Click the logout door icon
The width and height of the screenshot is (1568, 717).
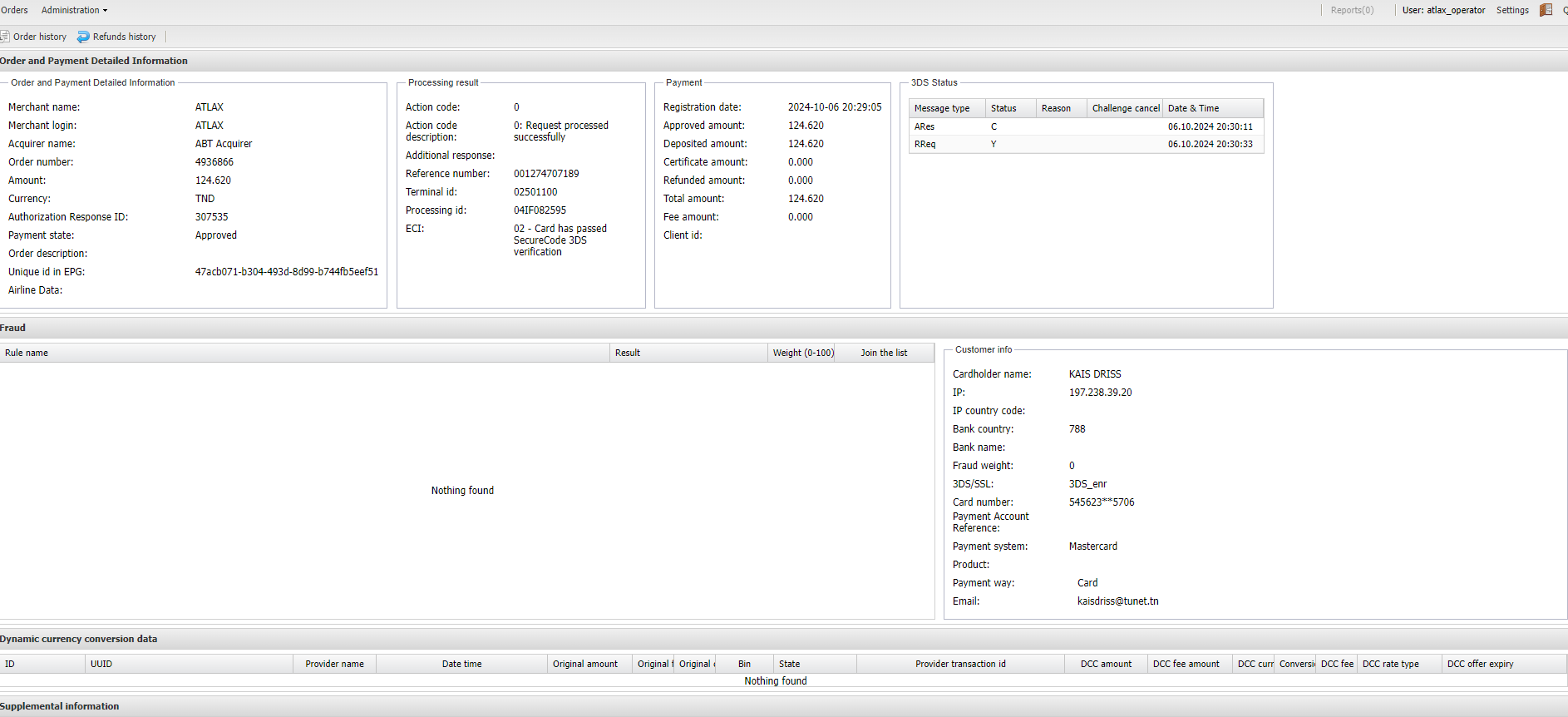pyautogui.click(x=1546, y=10)
